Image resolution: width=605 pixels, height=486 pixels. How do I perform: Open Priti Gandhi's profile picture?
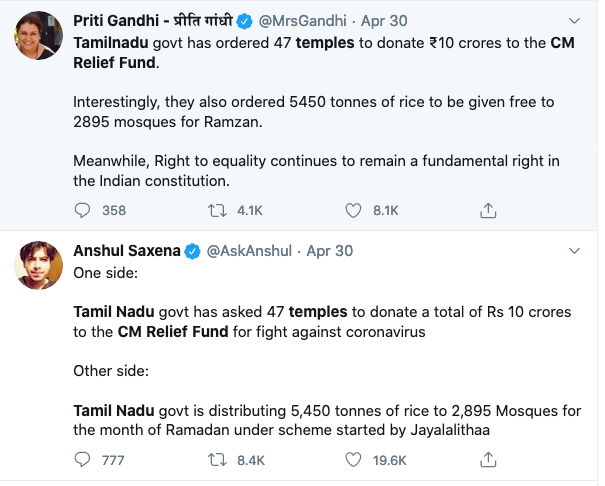click(x=39, y=35)
